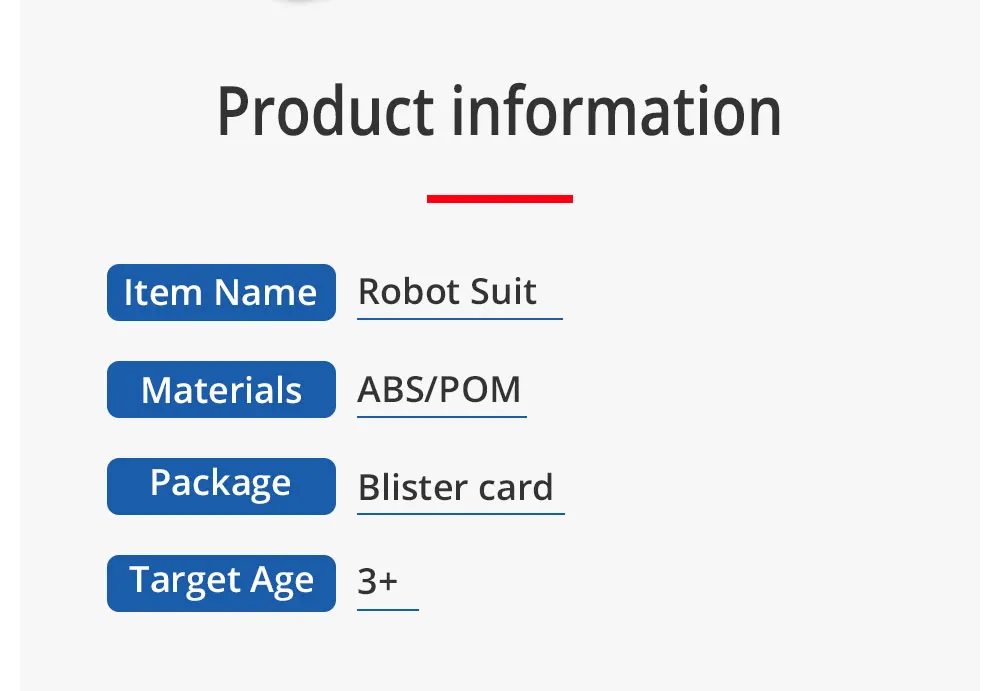The width and height of the screenshot is (1000, 691).
Task: Click the underline beneath ABS/POM
Action: point(441,416)
